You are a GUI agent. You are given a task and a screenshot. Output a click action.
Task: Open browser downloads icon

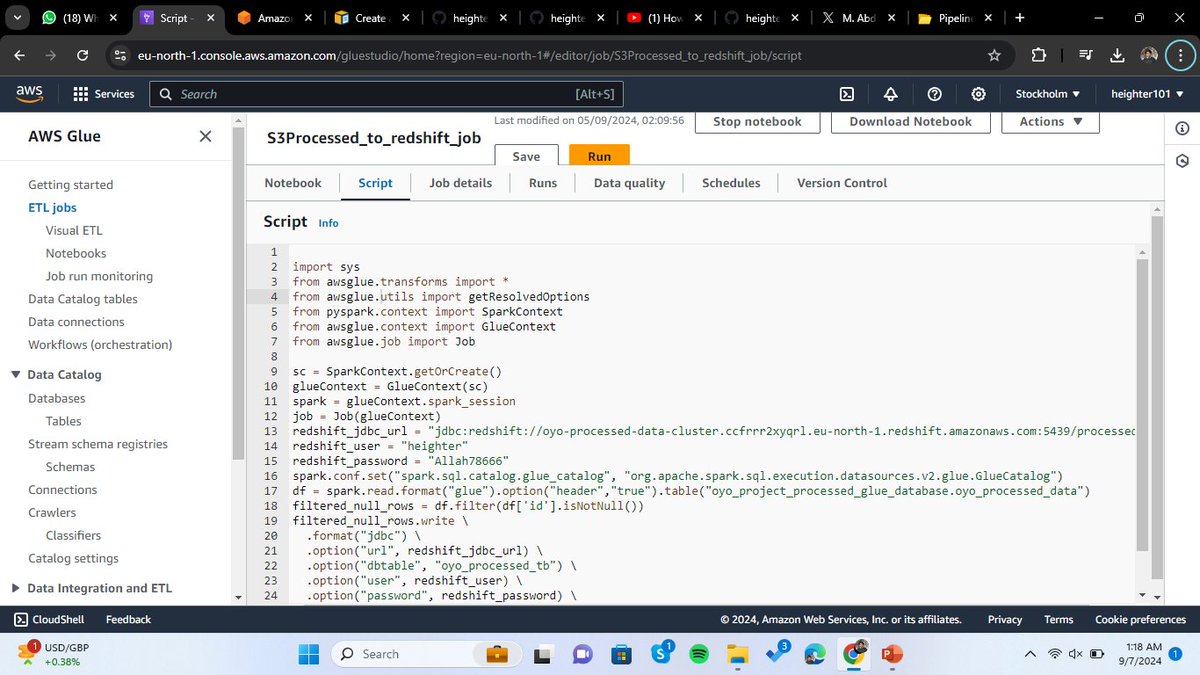point(1117,56)
